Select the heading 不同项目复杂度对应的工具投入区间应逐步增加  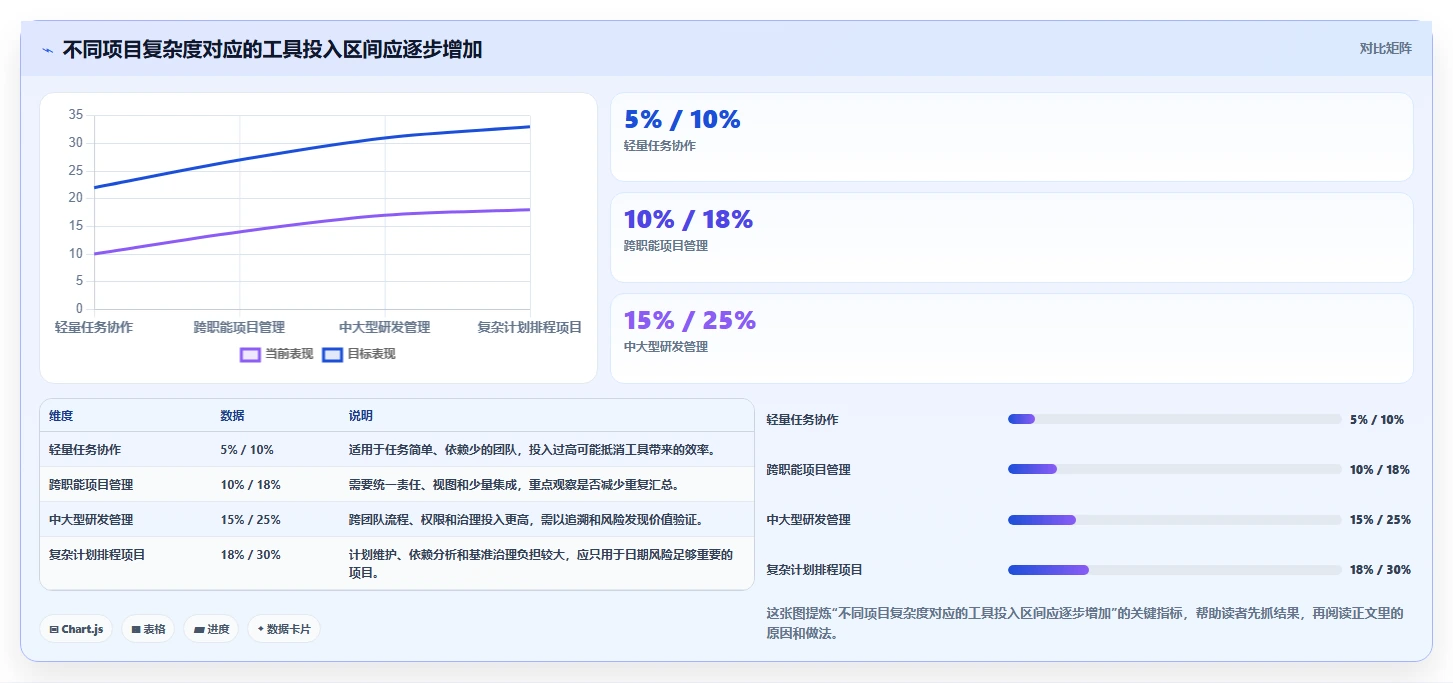(x=272, y=49)
